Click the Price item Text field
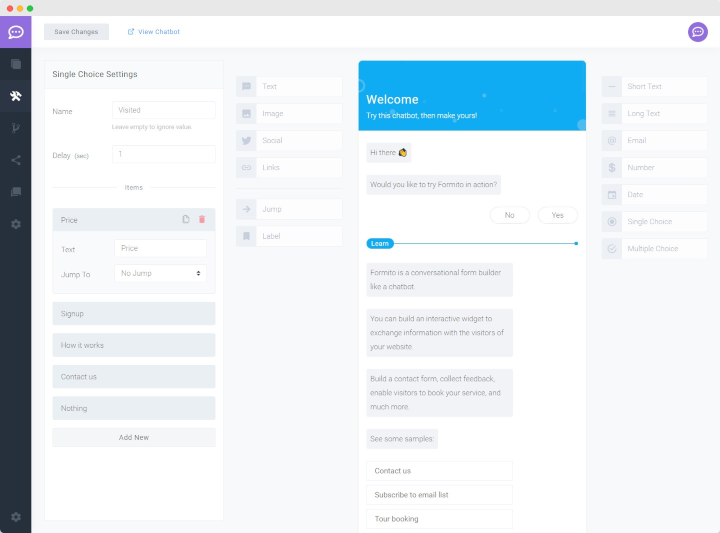The height and width of the screenshot is (533, 720). [x=160, y=248]
